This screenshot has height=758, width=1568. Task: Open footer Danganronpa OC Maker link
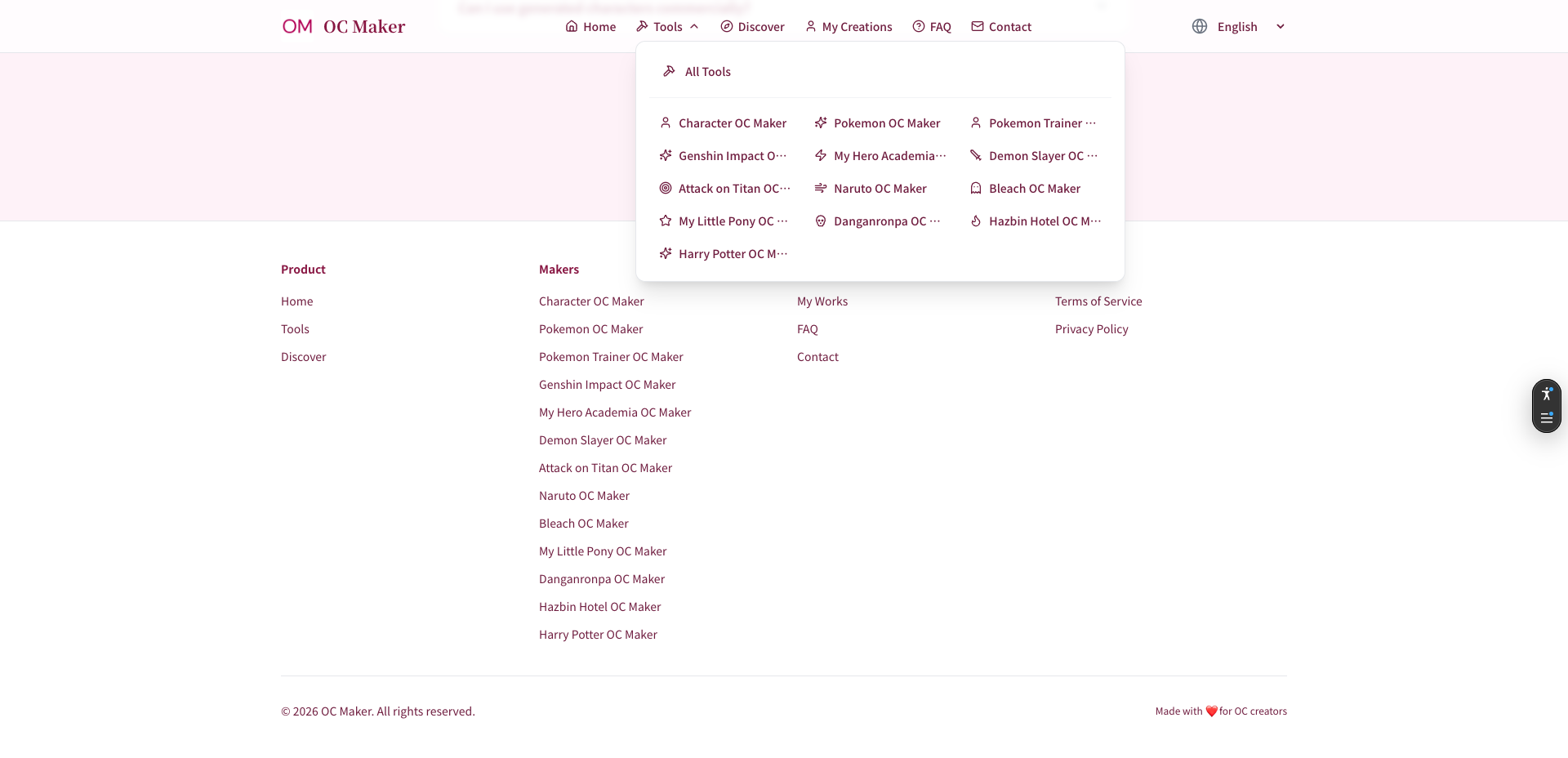click(602, 578)
